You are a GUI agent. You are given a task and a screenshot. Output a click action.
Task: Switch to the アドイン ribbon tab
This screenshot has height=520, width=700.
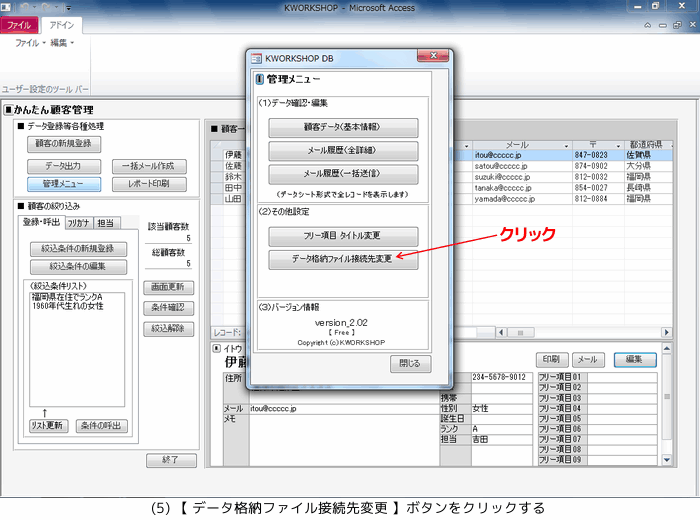[x=62, y=25]
